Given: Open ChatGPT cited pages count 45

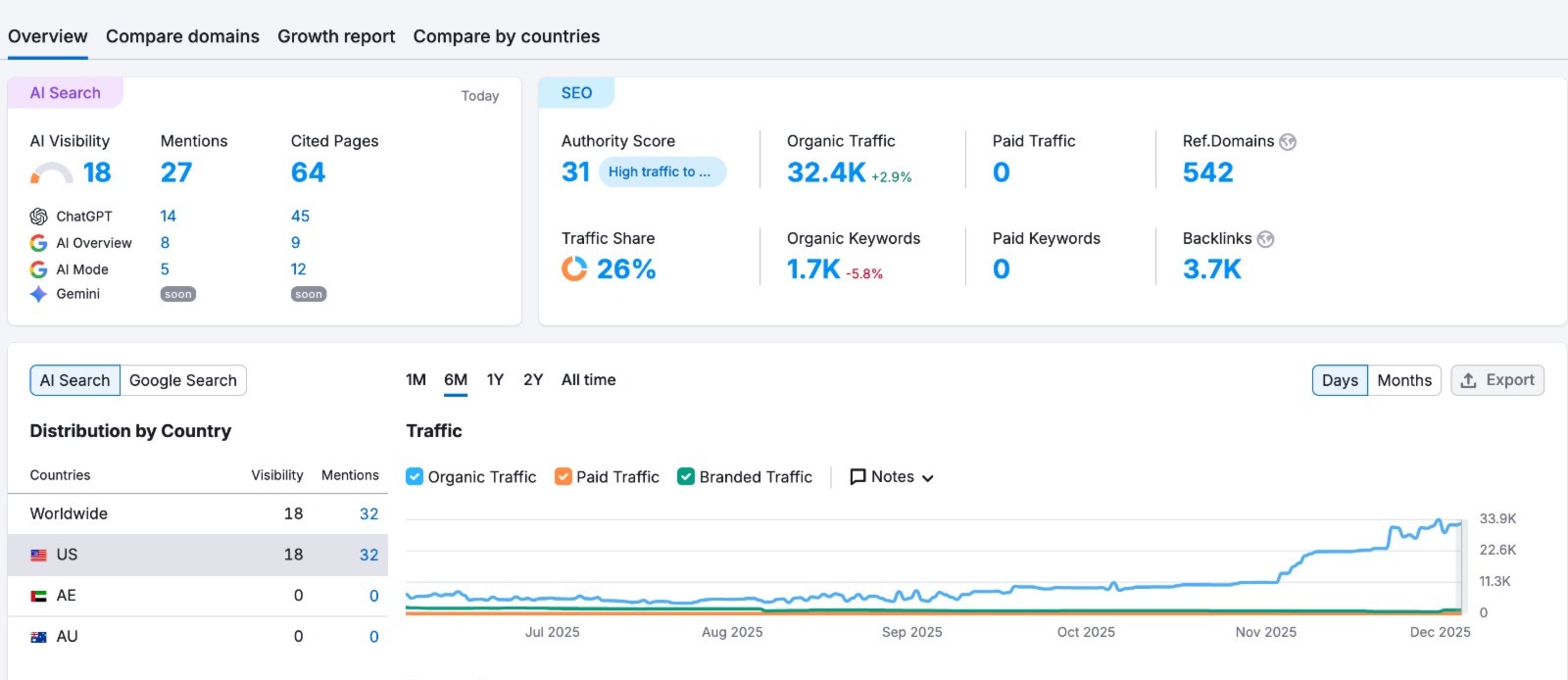Looking at the screenshot, I should [x=300, y=217].
